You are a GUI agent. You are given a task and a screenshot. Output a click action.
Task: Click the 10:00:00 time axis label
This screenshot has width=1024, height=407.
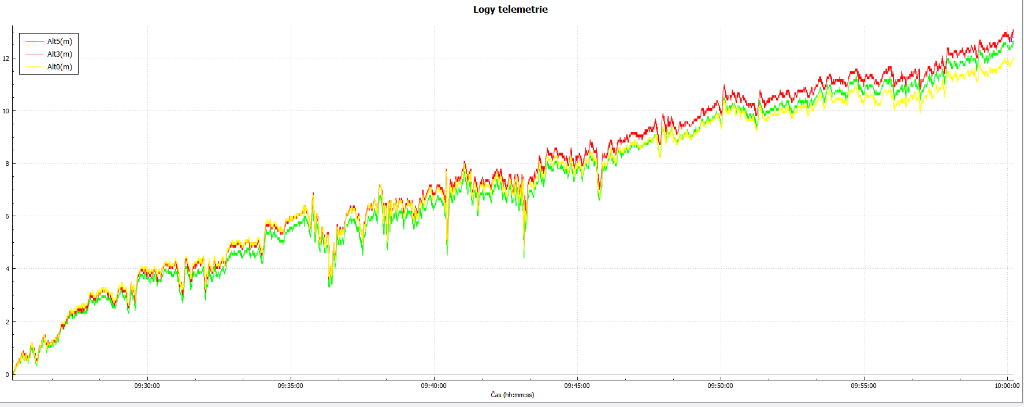click(x=1006, y=384)
